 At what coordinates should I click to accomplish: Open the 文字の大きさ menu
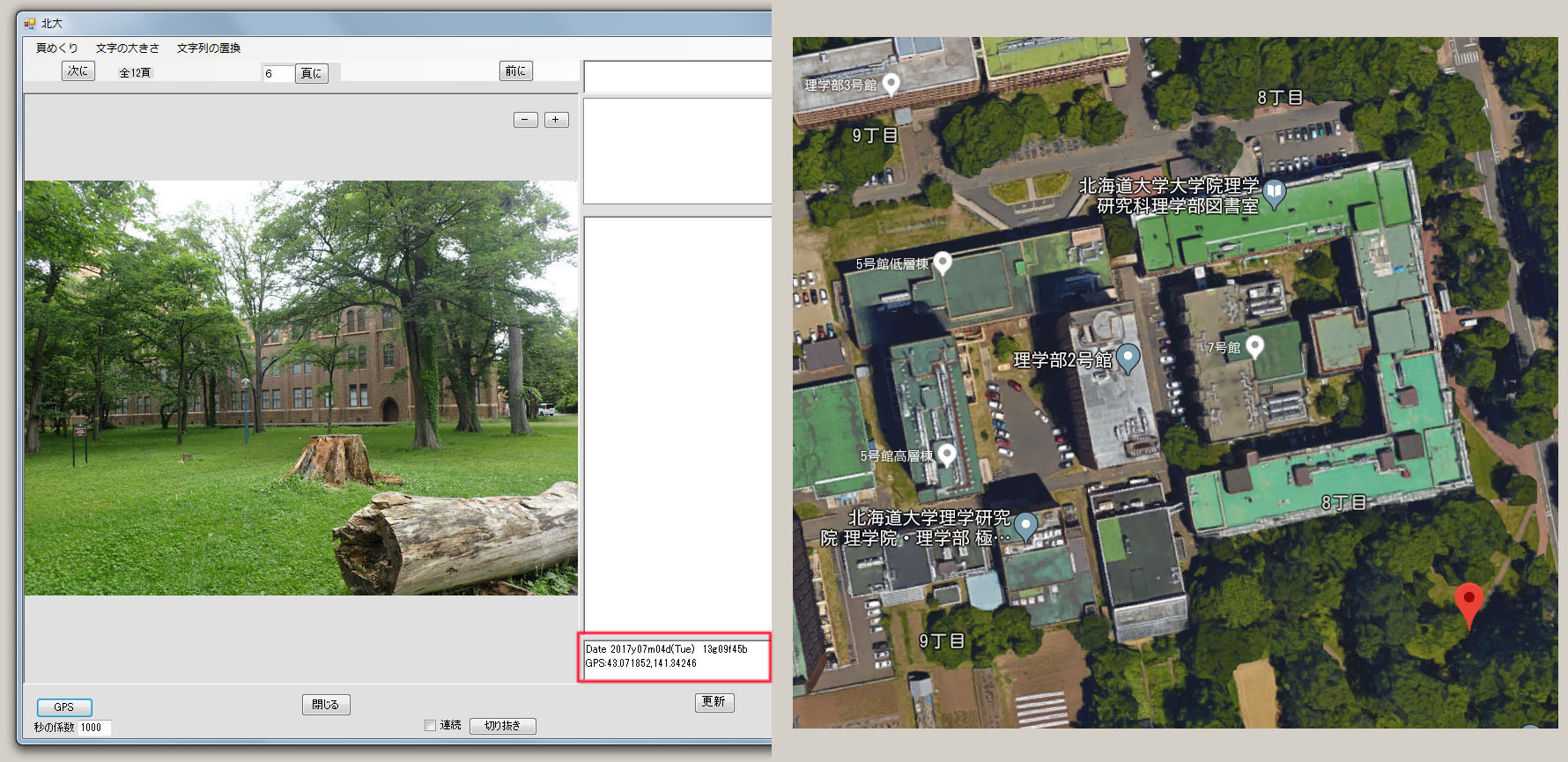(x=128, y=48)
